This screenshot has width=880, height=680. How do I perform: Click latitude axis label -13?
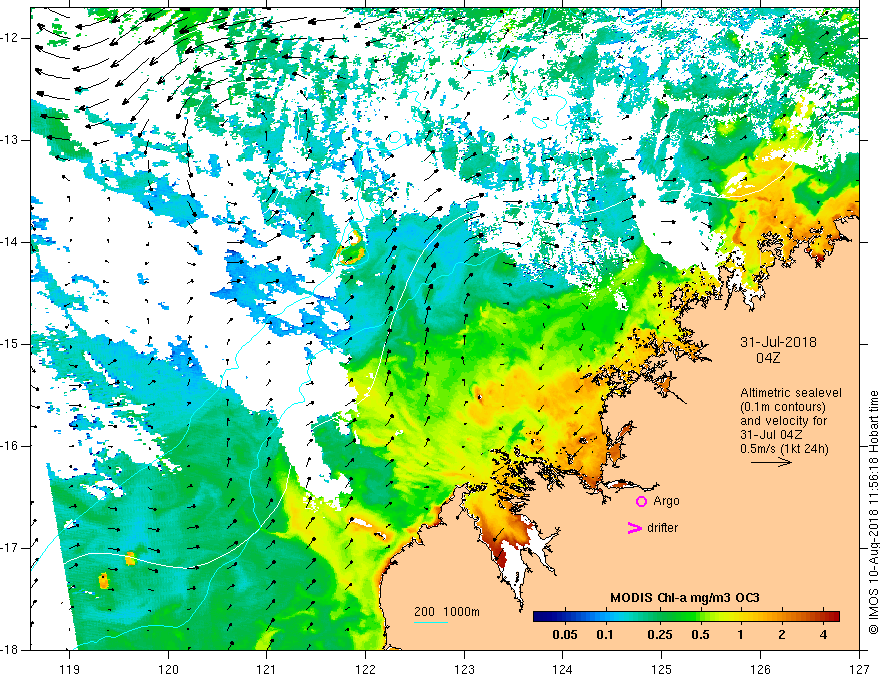click(10, 140)
